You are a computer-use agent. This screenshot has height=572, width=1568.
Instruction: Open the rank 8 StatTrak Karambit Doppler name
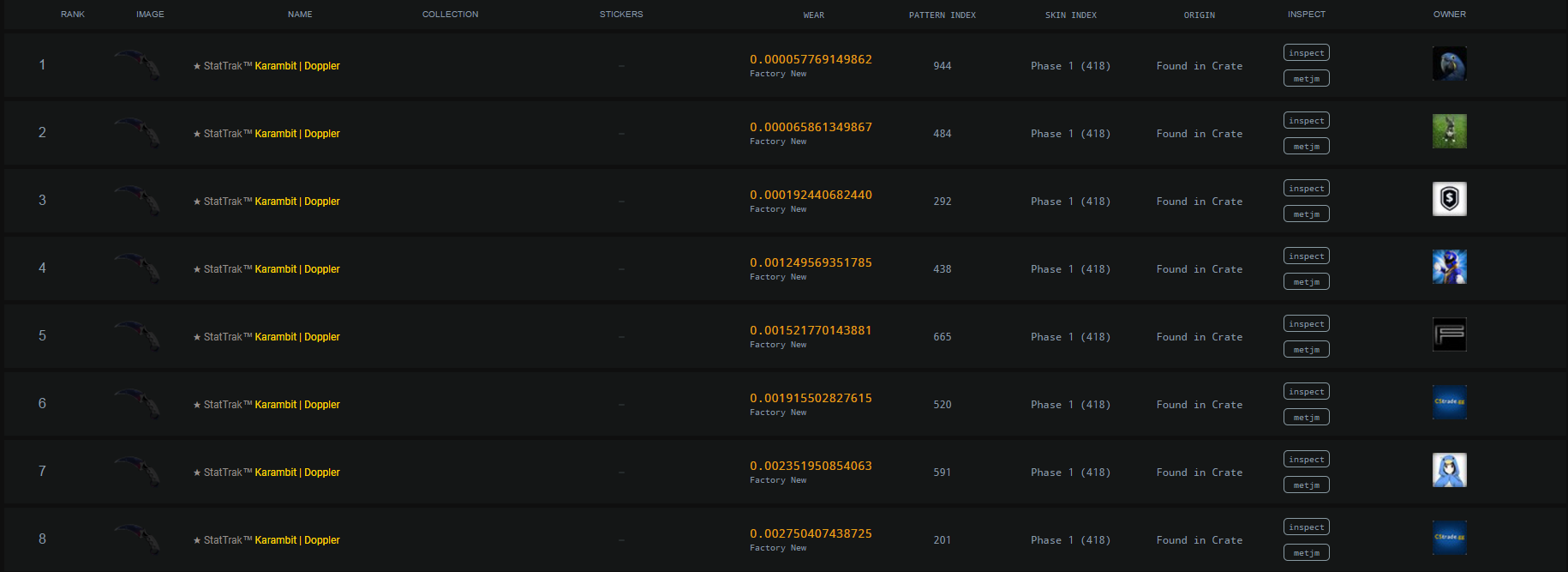(266, 540)
